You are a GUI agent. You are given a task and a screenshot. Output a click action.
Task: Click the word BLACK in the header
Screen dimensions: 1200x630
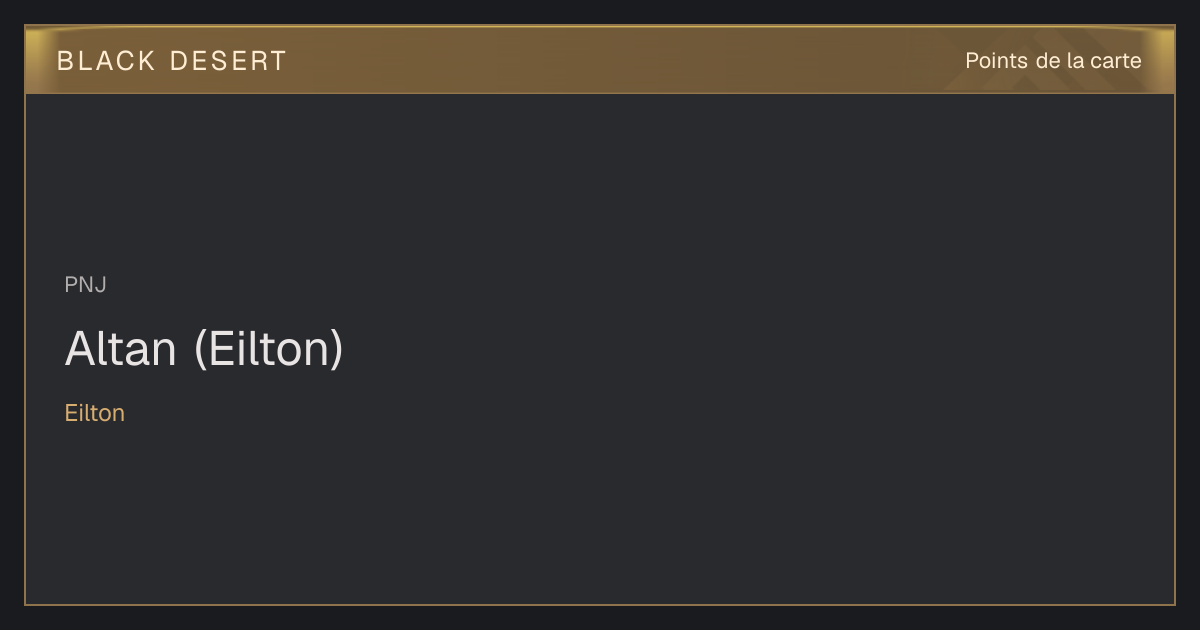pos(106,61)
